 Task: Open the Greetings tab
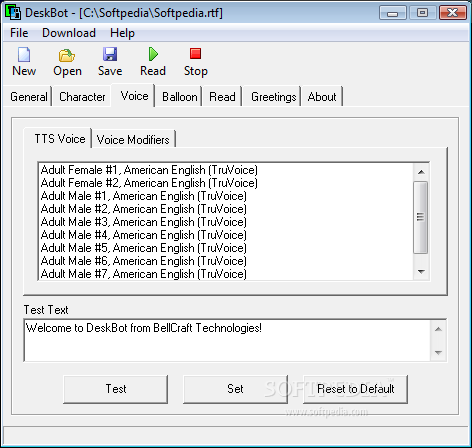273,97
